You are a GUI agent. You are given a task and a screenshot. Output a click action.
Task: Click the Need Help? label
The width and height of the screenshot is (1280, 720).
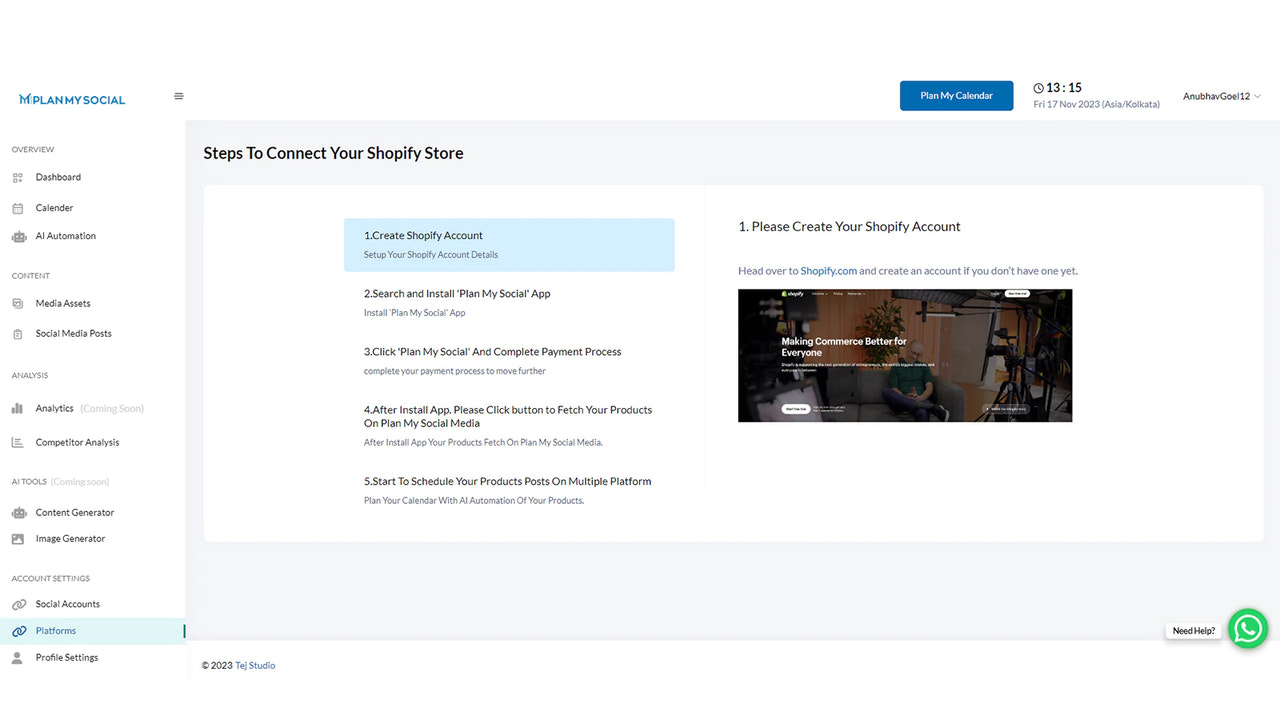1193,631
